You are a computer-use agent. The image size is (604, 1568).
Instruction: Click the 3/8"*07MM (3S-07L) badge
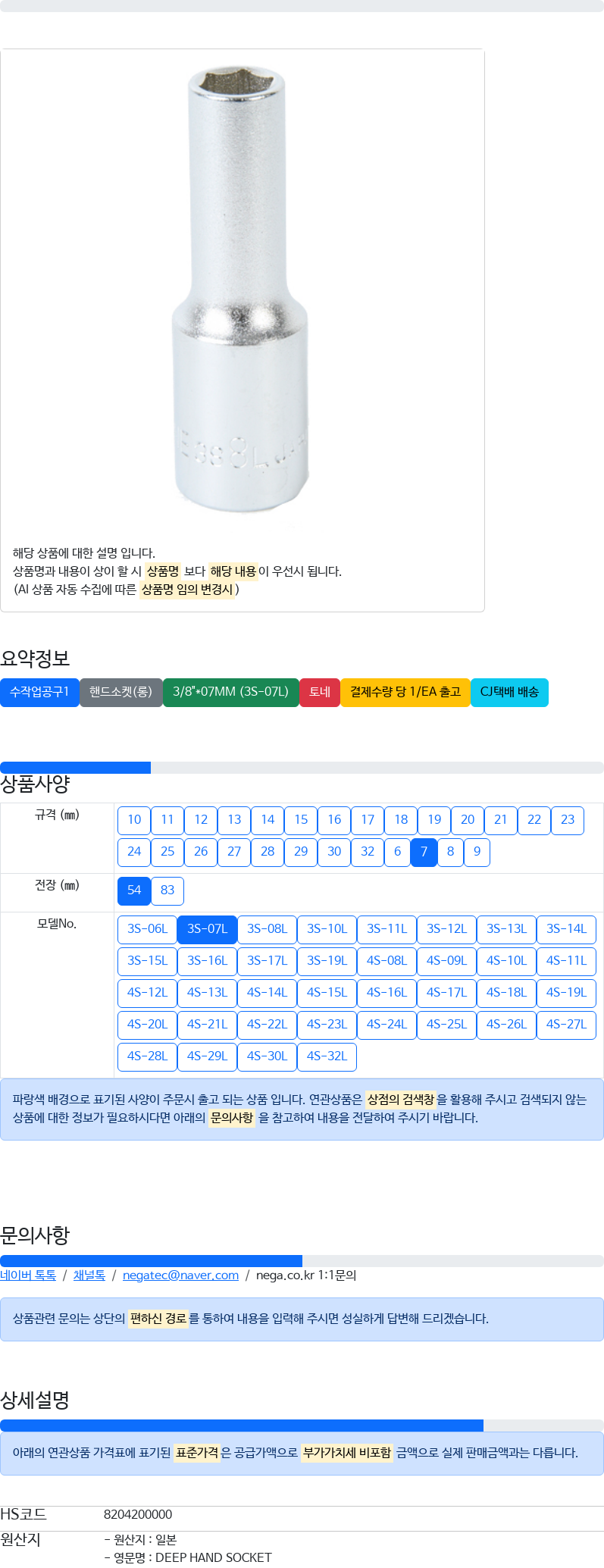(231, 692)
